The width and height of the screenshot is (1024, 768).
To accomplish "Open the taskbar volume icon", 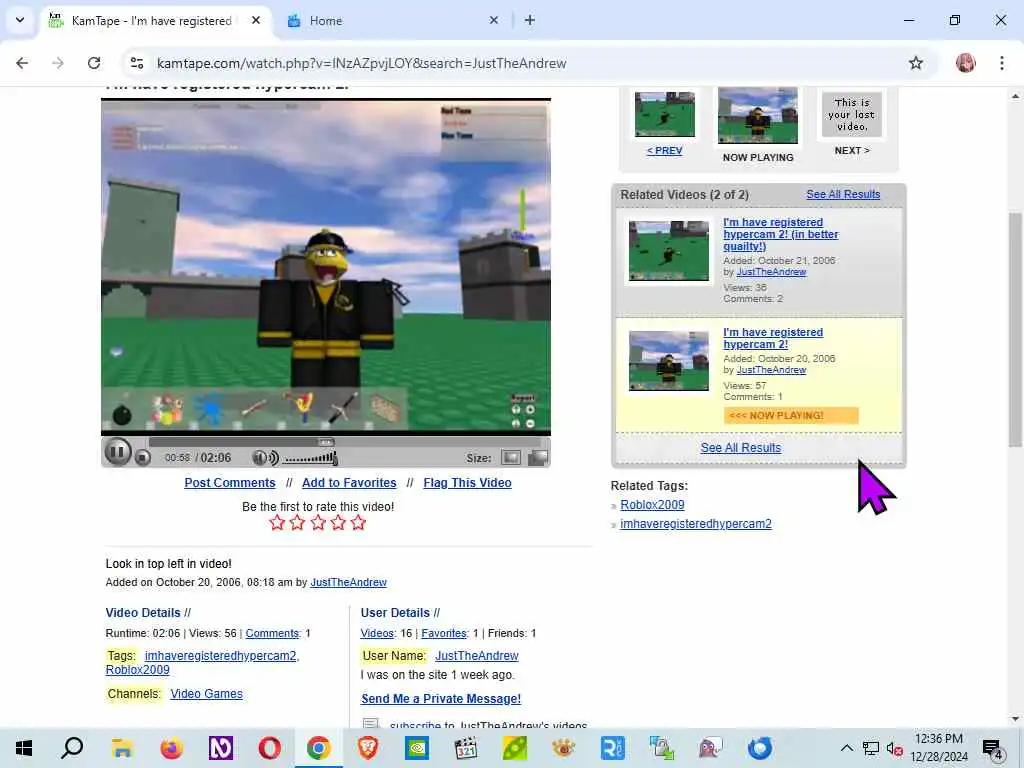I will click(x=895, y=748).
